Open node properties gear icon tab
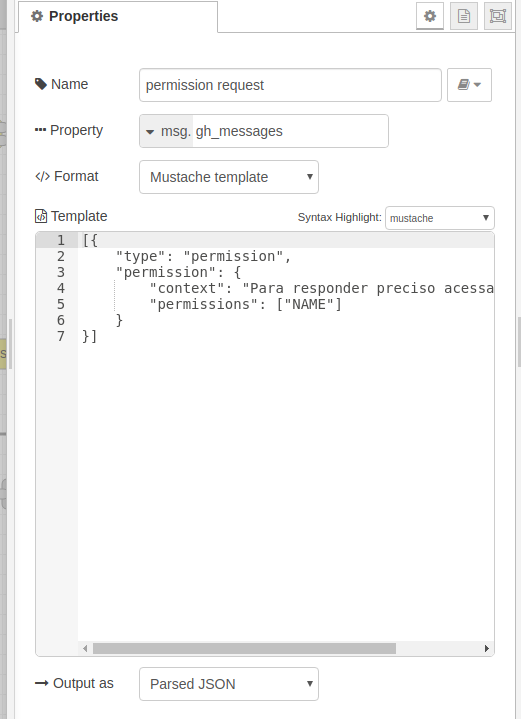The image size is (521, 719). tap(430, 16)
